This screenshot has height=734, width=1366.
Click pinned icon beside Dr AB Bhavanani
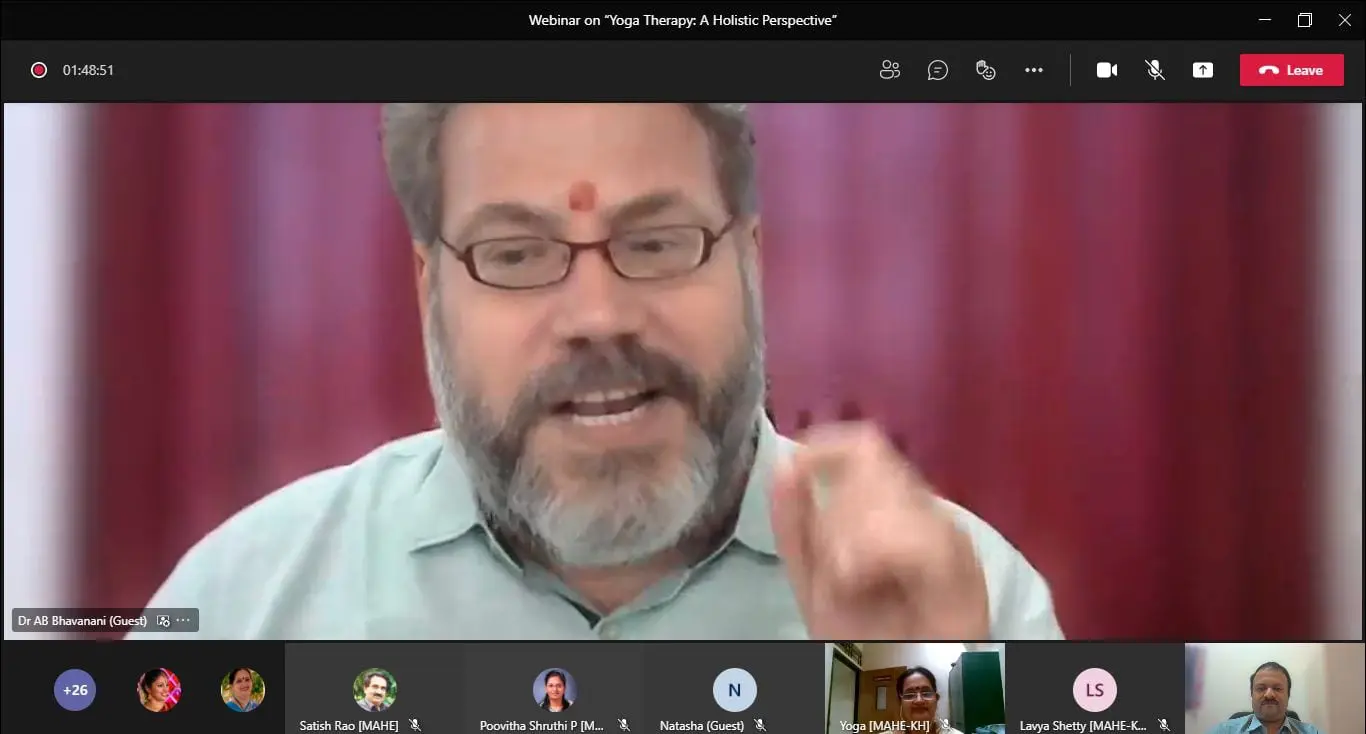click(x=163, y=621)
